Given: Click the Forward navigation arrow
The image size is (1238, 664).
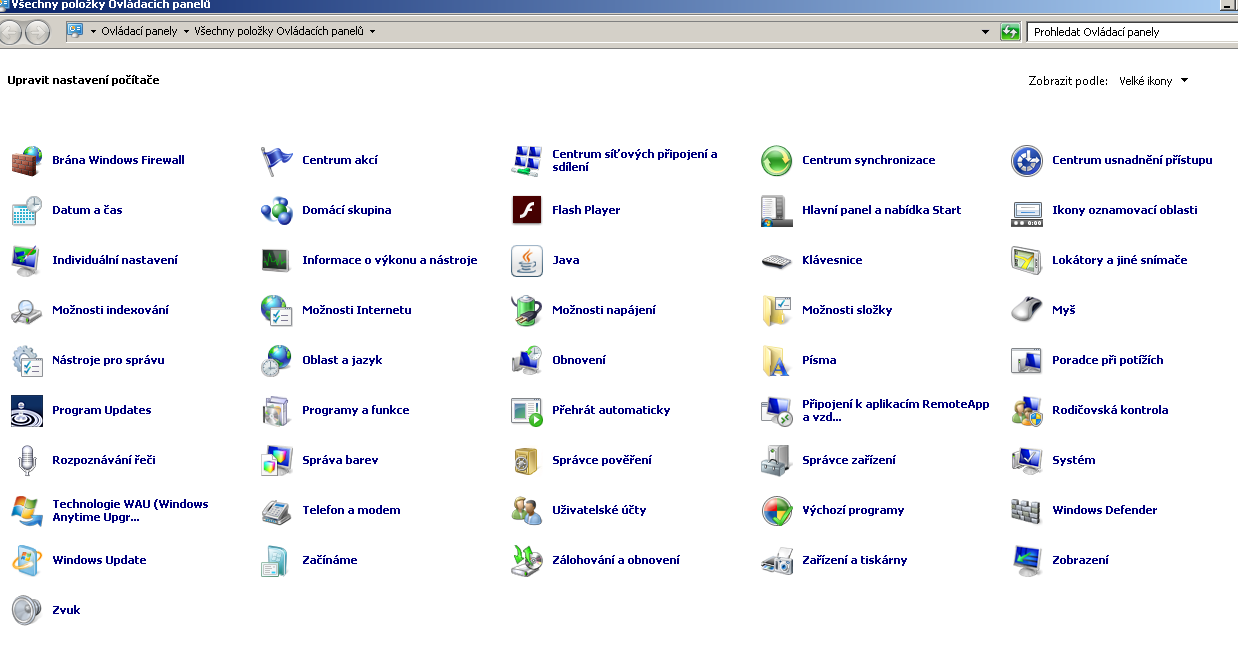Looking at the screenshot, I should tap(37, 32).
